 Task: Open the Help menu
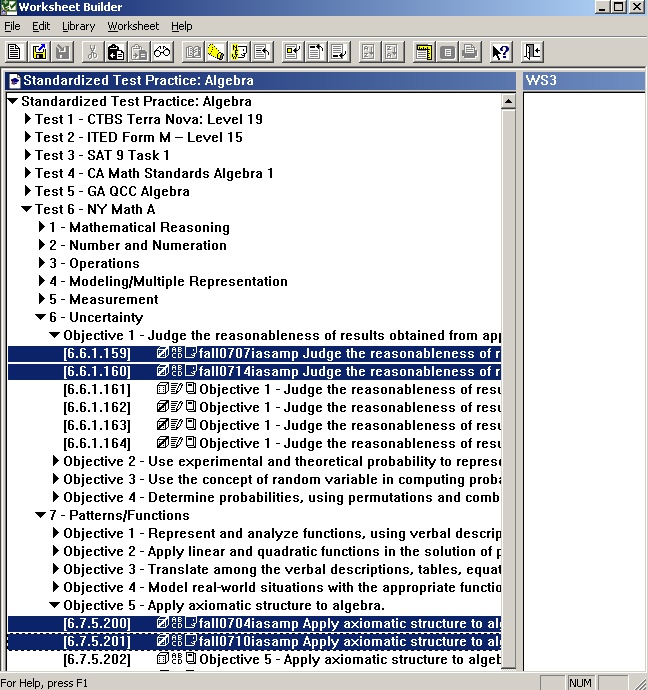(x=182, y=26)
